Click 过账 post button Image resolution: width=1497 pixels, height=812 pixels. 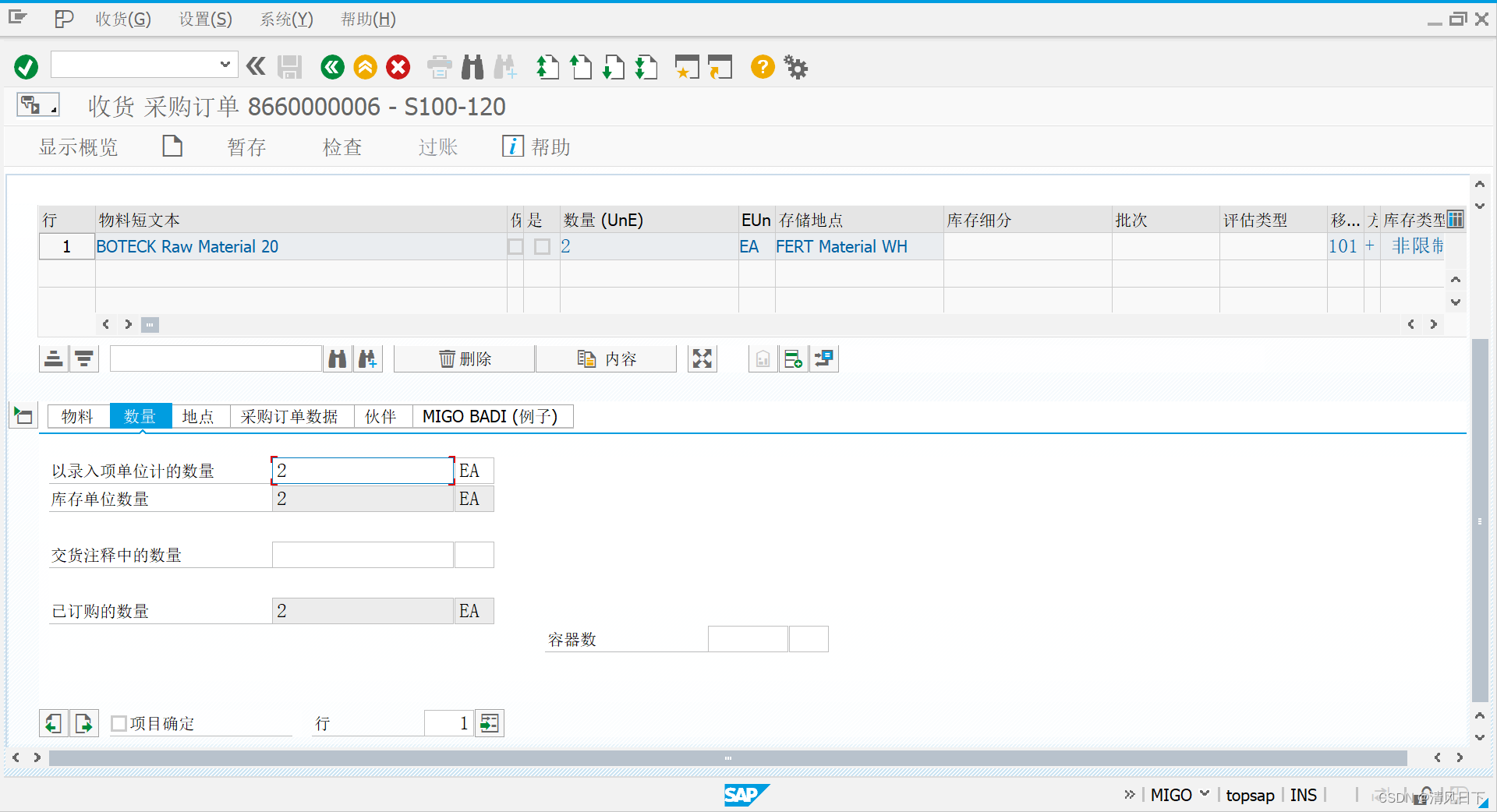tap(437, 147)
